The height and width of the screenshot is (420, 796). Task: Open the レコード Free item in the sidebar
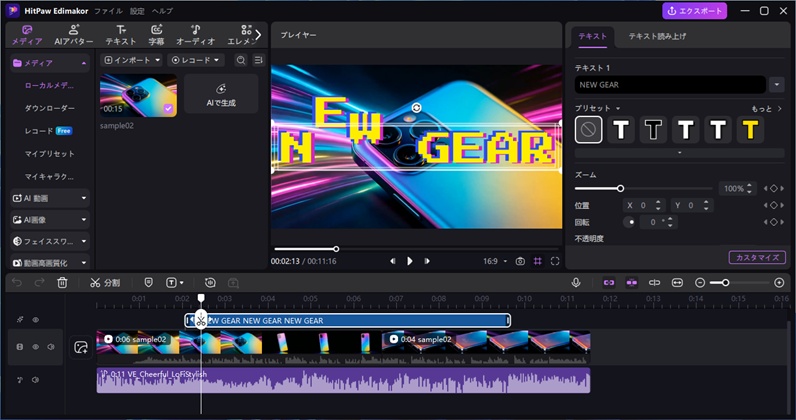pyautogui.click(x=49, y=131)
